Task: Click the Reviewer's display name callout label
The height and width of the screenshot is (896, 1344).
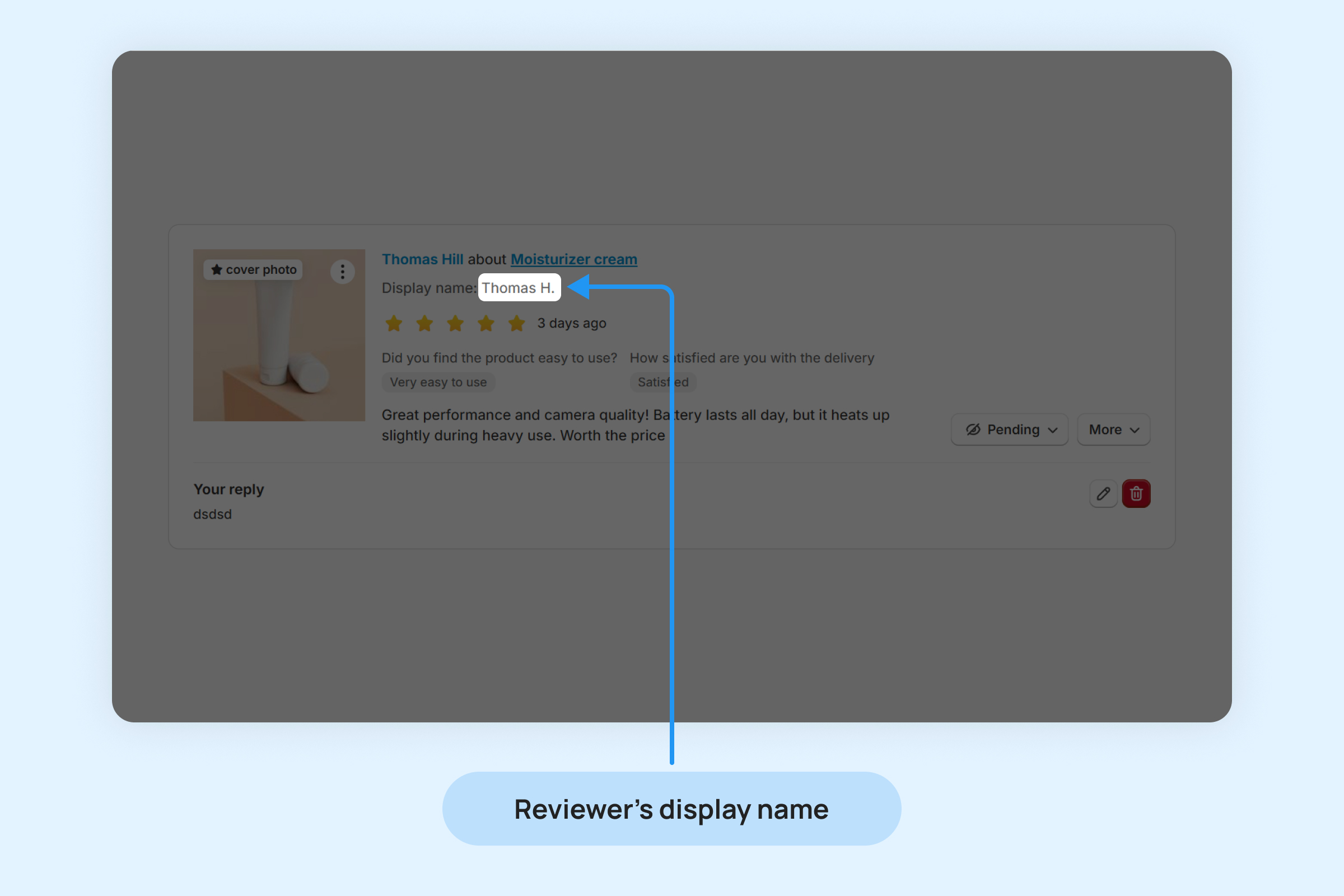Action: (x=671, y=809)
